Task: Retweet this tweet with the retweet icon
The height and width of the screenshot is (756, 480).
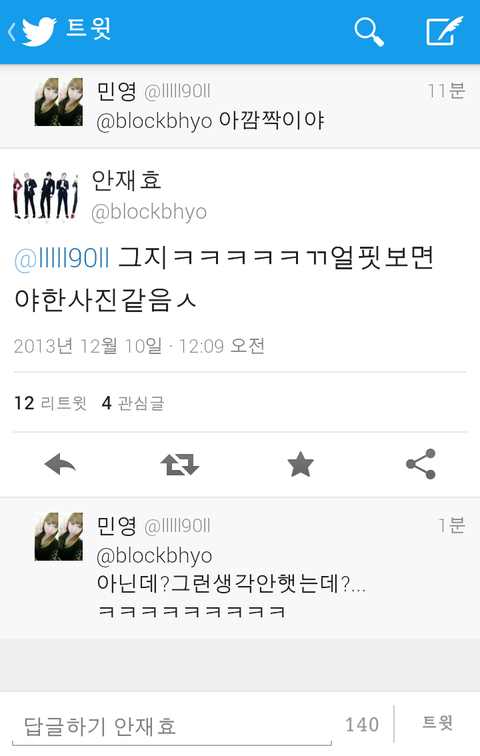Action: coord(180,464)
